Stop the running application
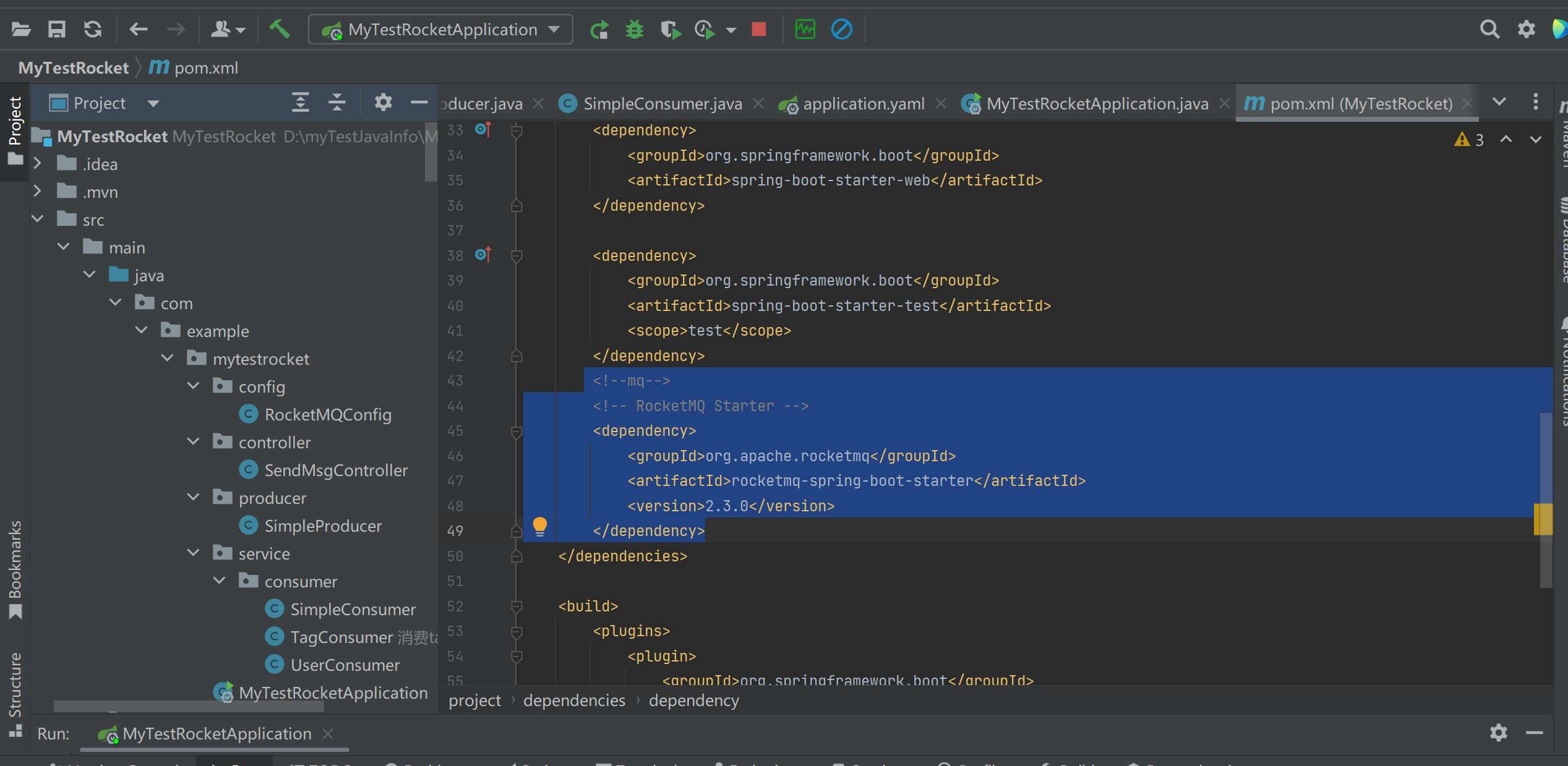This screenshot has height=766, width=1568. [759, 29]
